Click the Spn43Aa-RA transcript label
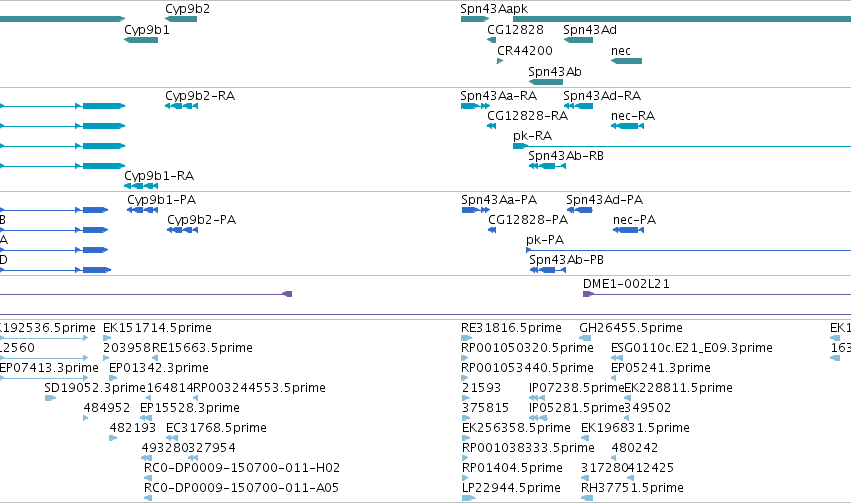This screenshot has width=851, height=503. click(x=499, y=95)
